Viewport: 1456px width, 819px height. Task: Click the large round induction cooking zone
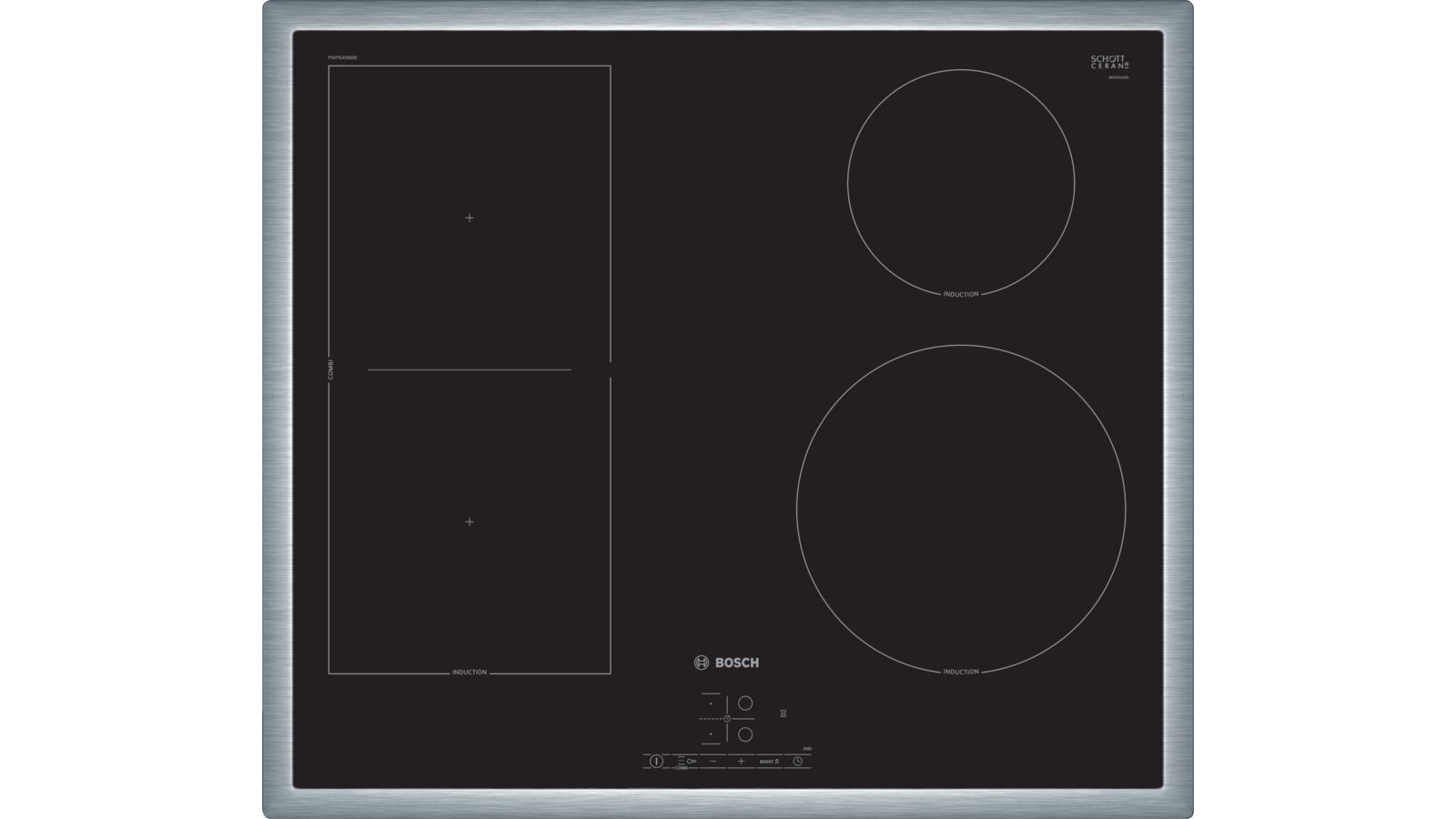click(x=961, y=510)
